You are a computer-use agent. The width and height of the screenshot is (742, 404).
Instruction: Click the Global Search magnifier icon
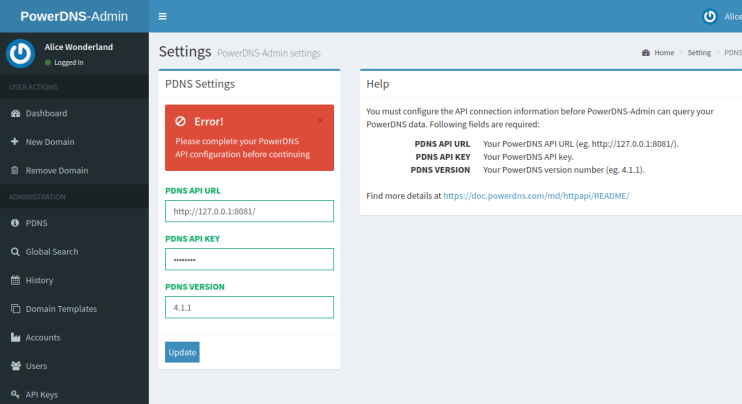(15, 252)
